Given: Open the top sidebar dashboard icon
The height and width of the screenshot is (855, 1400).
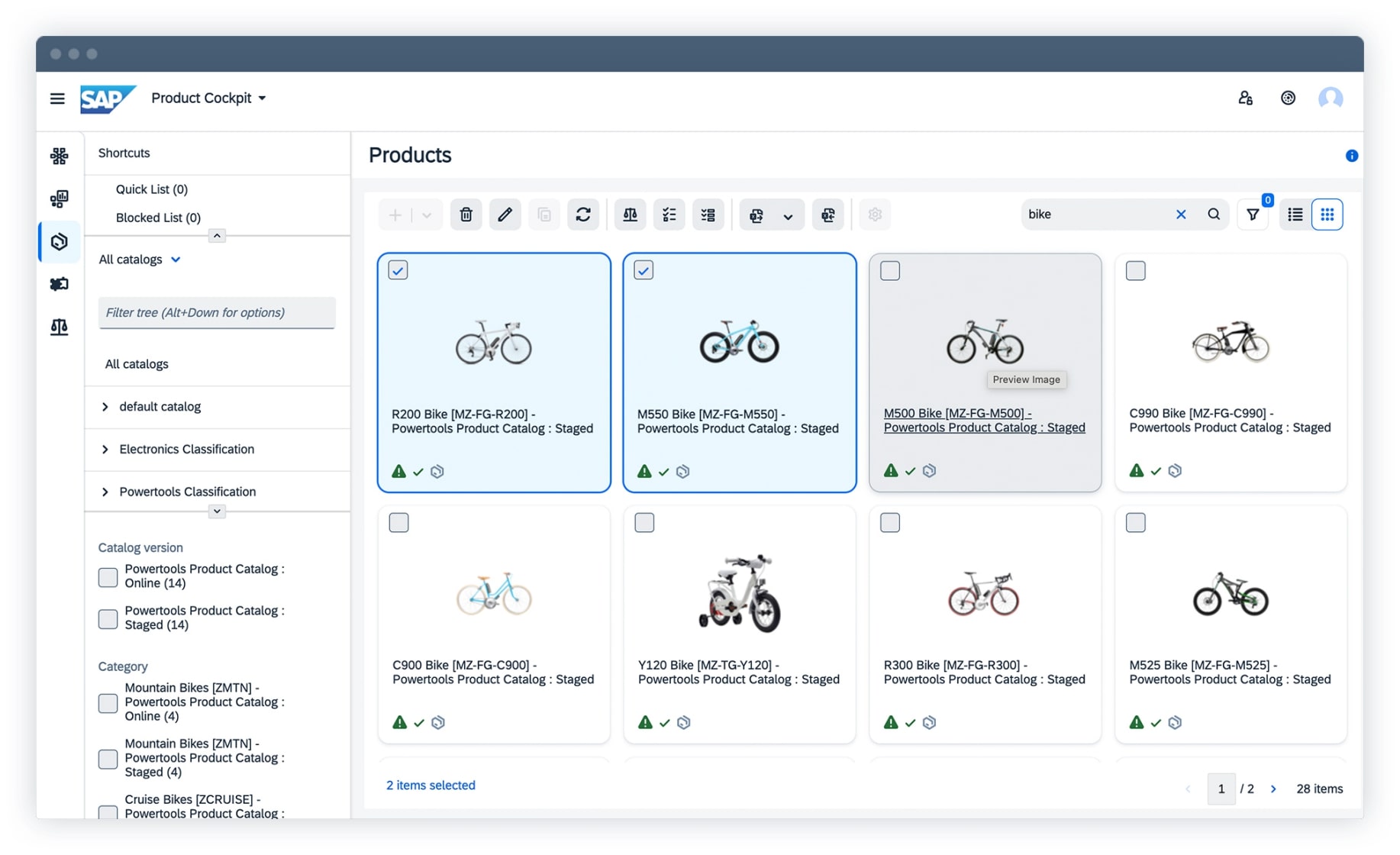Looking at the screenshot, I should (60, 156).
